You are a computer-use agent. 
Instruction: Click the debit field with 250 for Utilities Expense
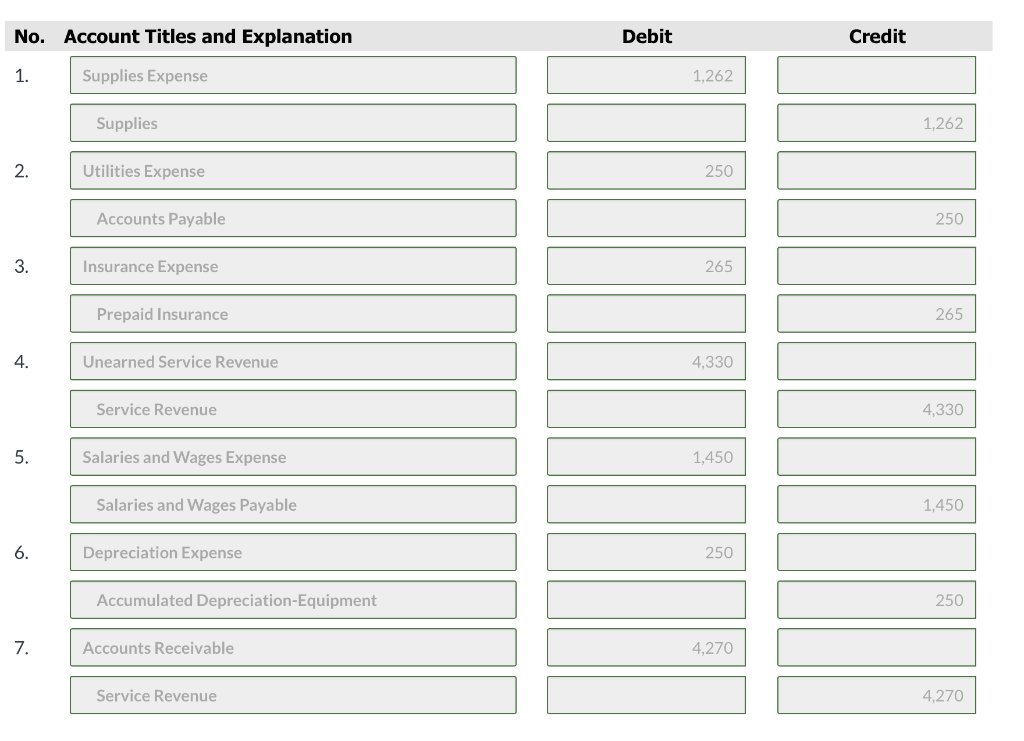tap(646, 170)
